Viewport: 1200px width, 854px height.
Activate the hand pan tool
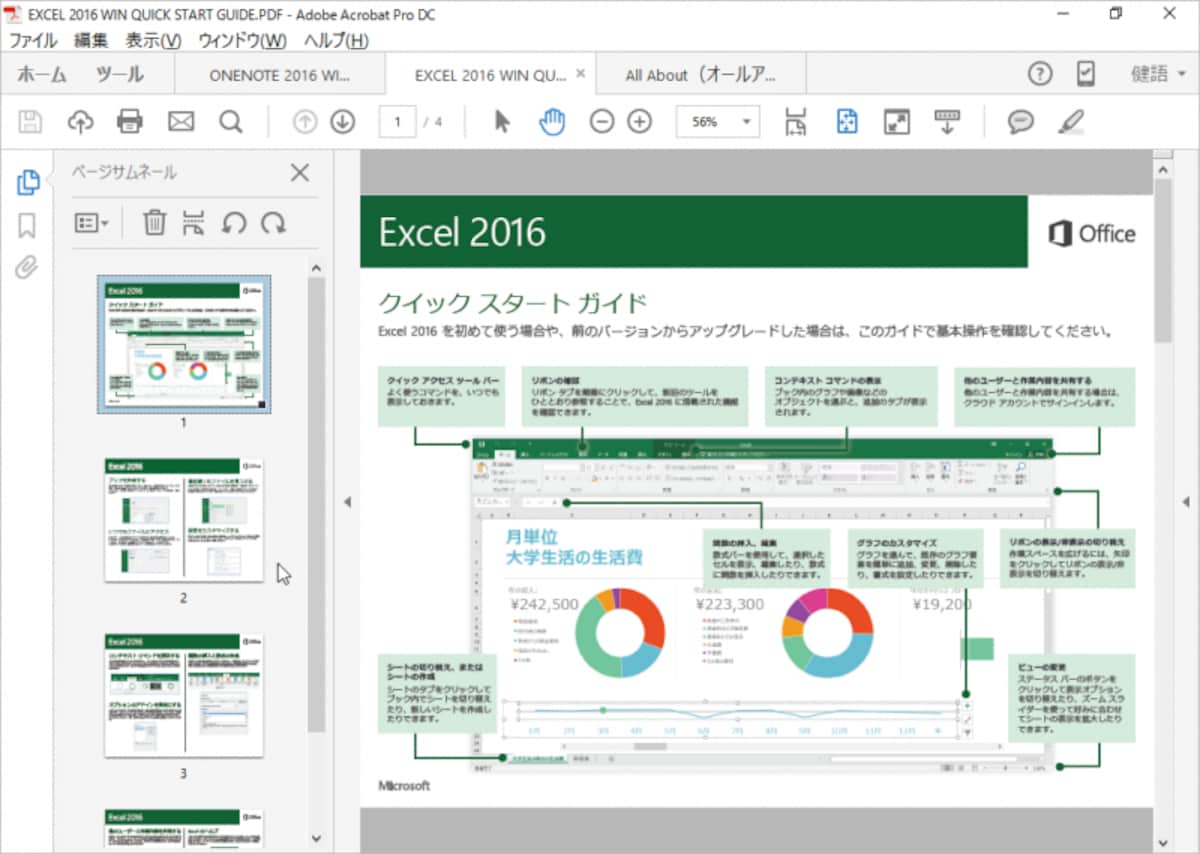[552, 122]
